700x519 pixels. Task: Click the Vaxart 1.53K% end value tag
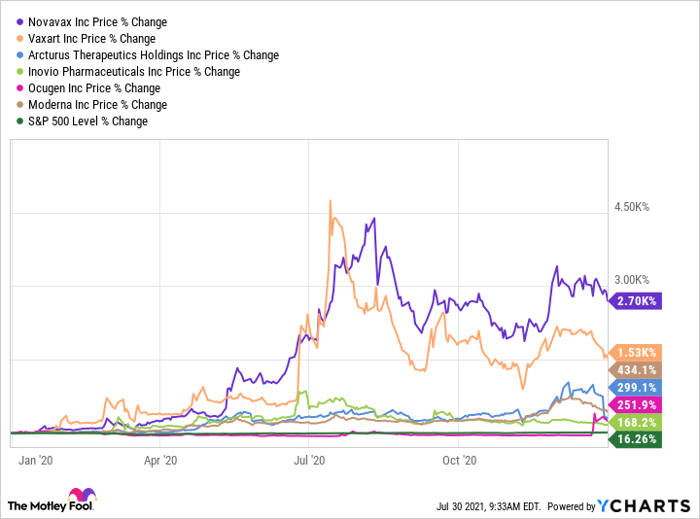634,353
